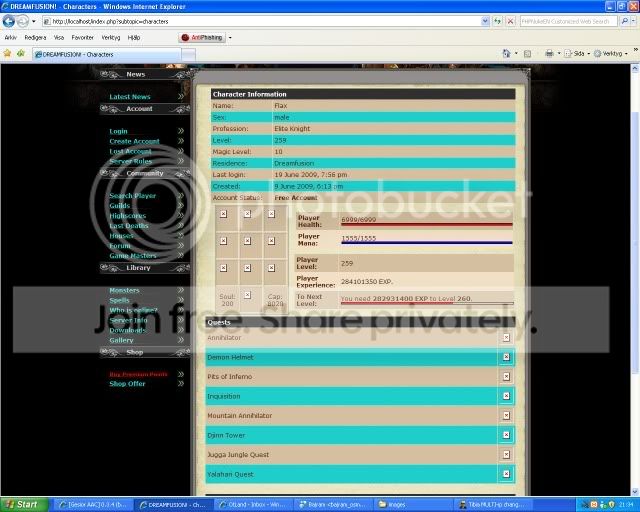Click the experience progress bar to Level 260

[x=427, y=303]
